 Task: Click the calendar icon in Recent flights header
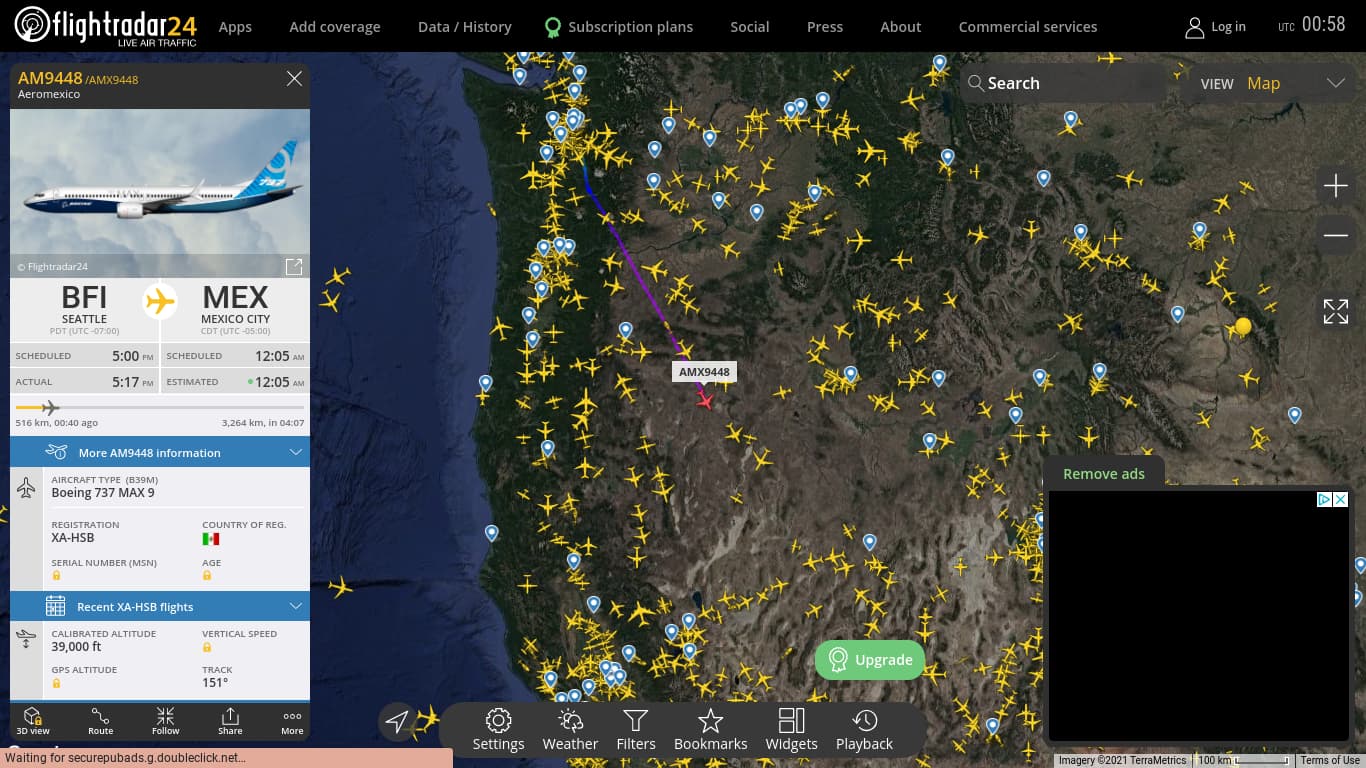pos(56,606)
